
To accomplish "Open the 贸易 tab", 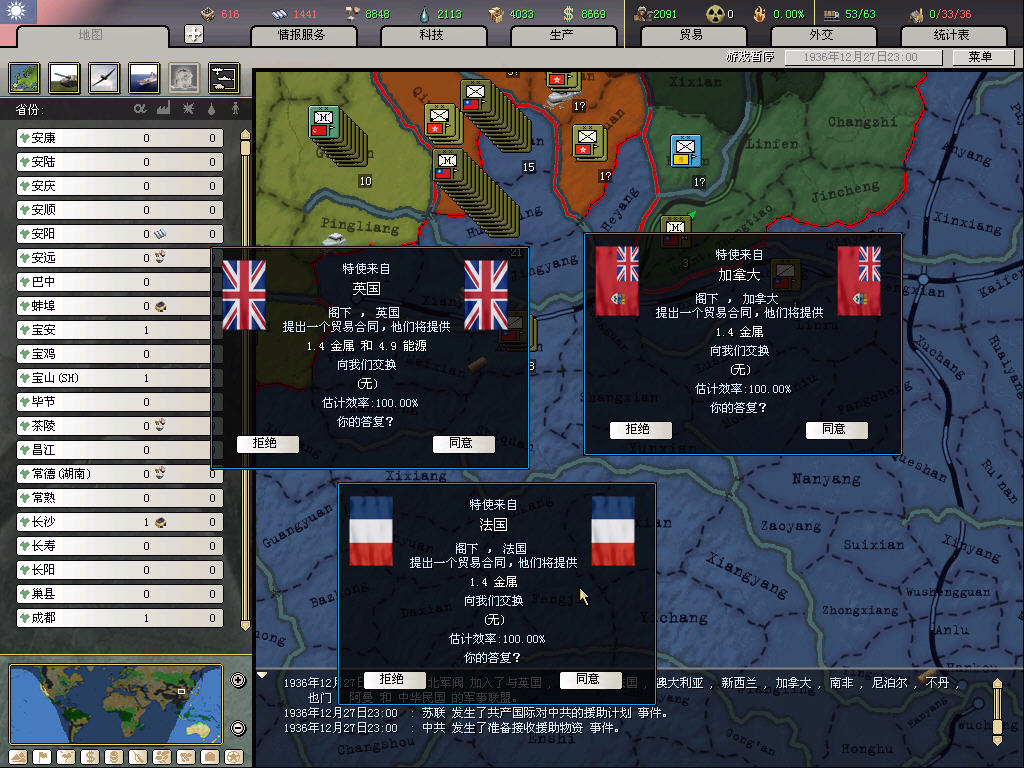I will coord(692,35).
